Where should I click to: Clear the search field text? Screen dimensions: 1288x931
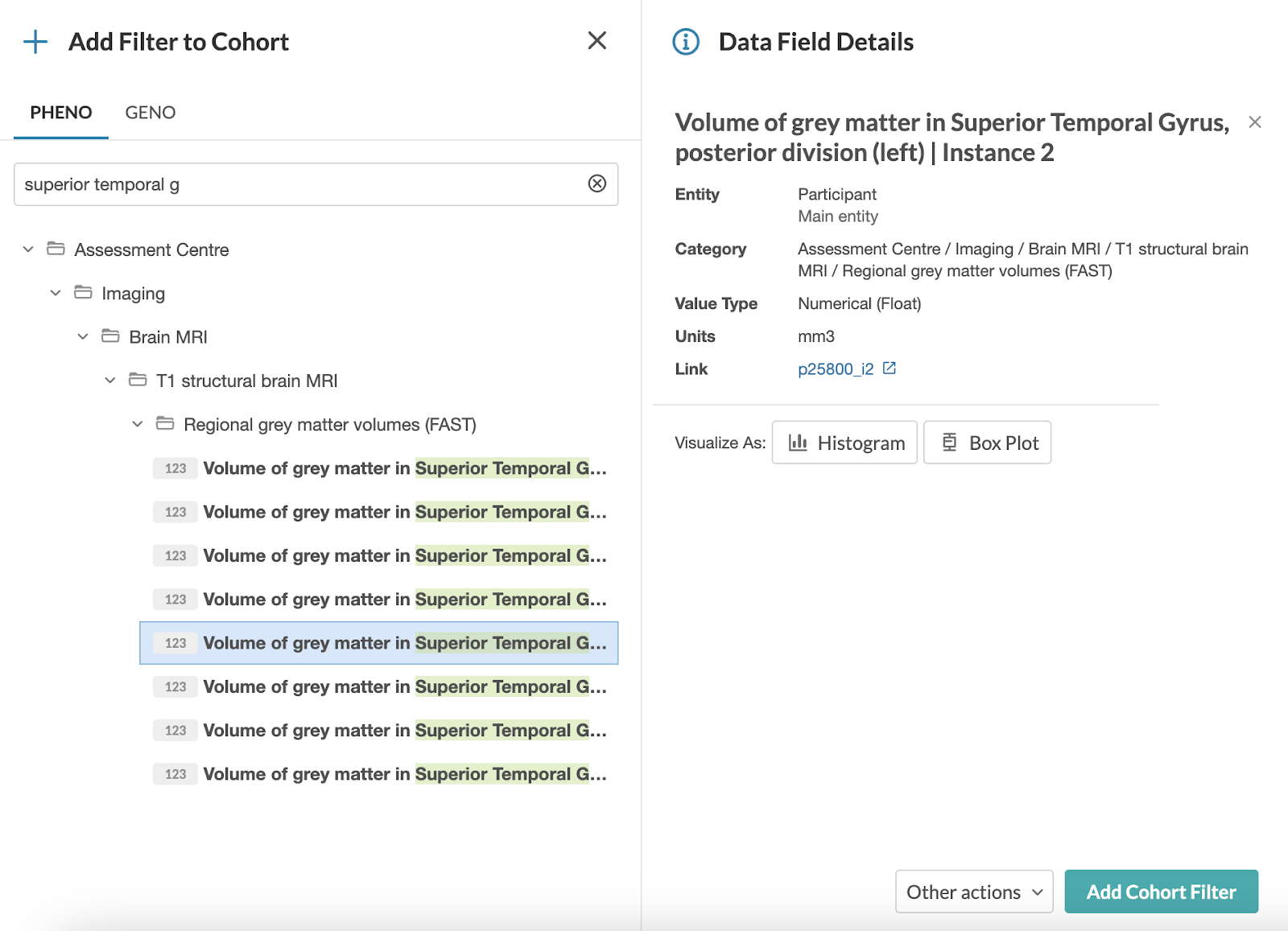(597, 184)
